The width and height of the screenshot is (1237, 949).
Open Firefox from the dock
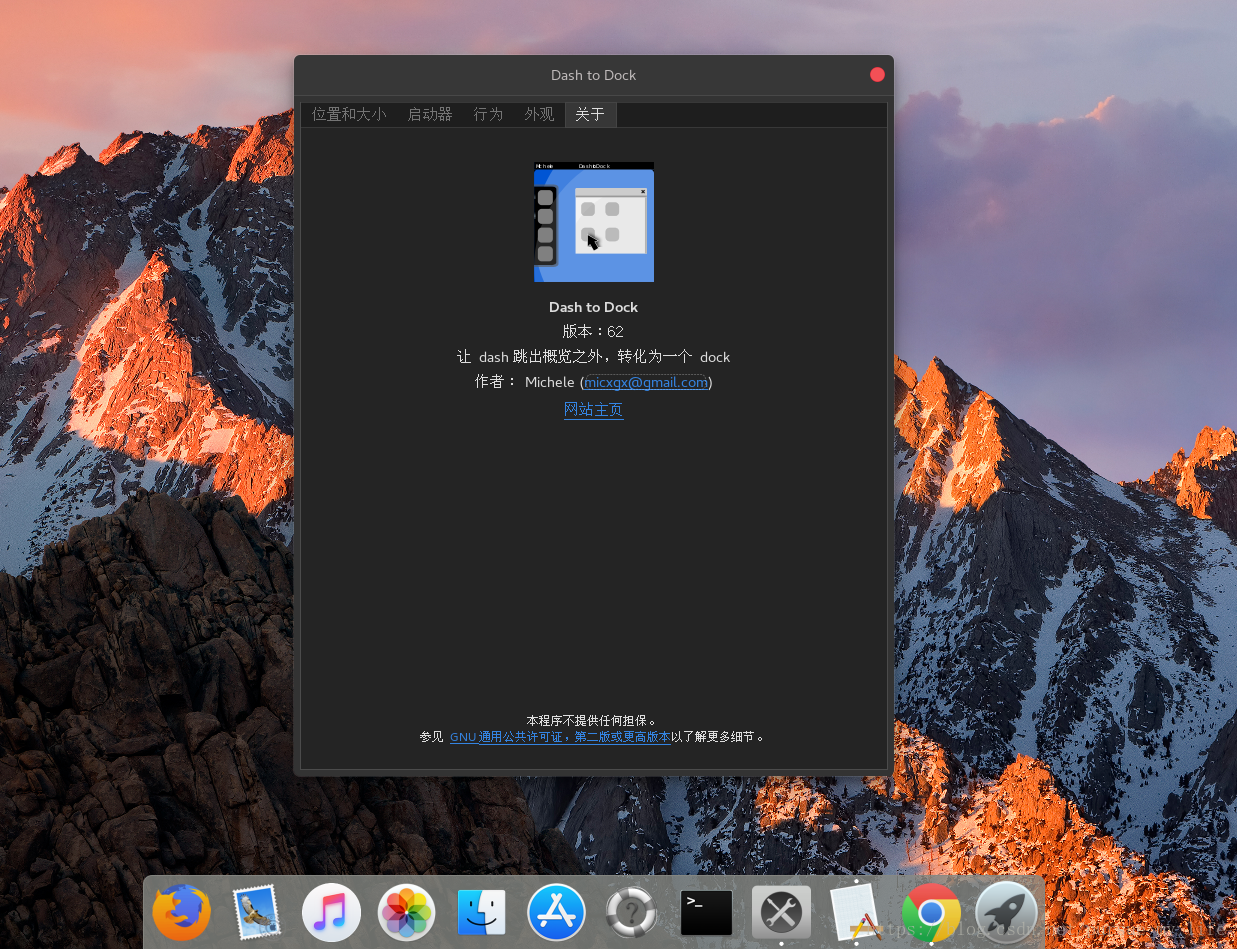point(181,913)
